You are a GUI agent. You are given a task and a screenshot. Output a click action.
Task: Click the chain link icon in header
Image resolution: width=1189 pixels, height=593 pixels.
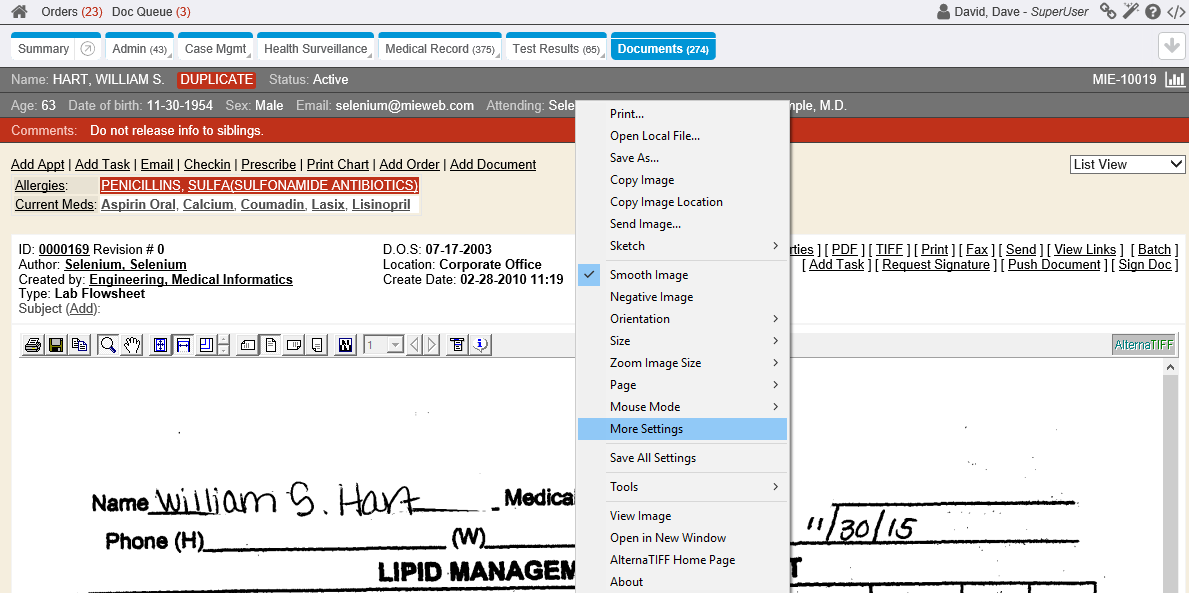point(1108,12)
